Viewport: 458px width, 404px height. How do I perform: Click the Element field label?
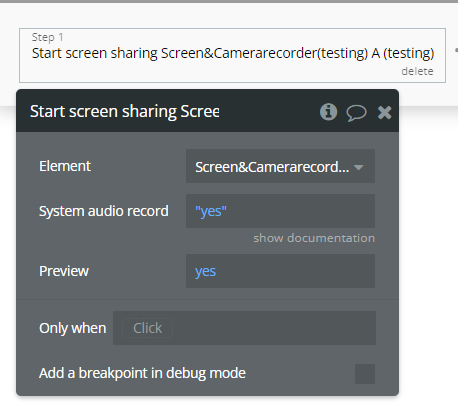65,166
